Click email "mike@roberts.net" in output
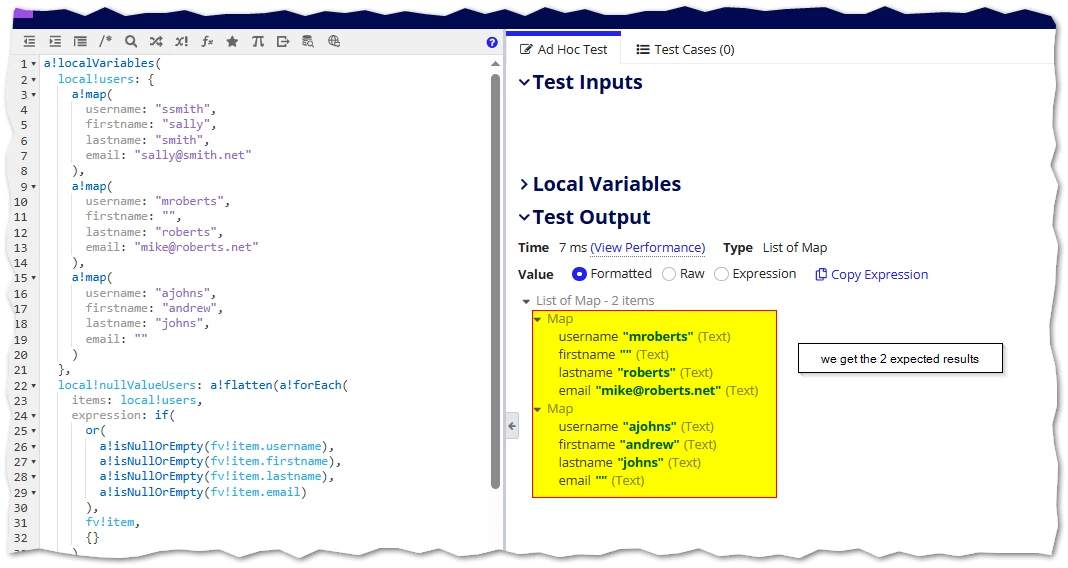The image size is (1068, 568). (658, 390)
